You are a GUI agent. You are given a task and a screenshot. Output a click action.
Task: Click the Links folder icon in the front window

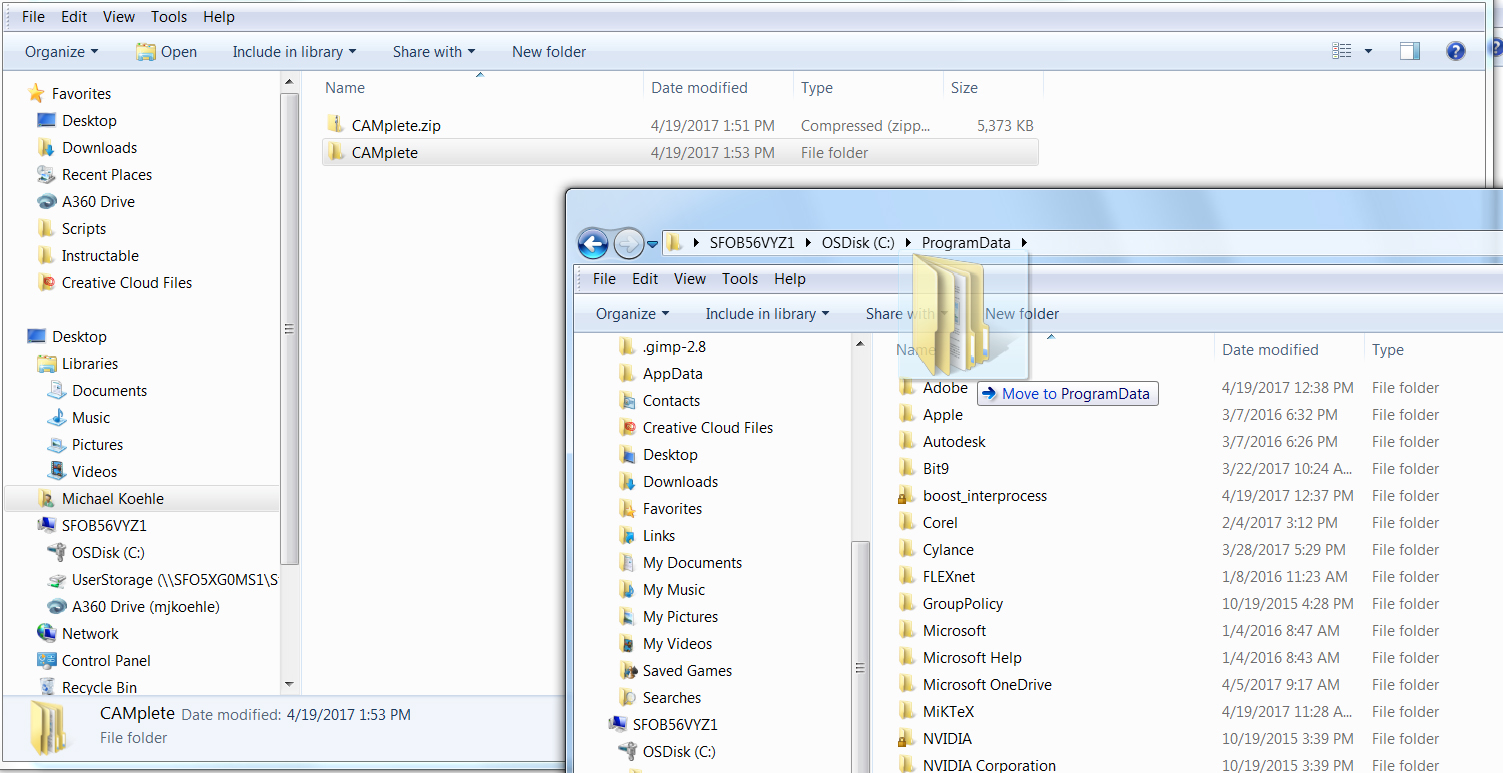pyautogui.click(x=627, y=535)
